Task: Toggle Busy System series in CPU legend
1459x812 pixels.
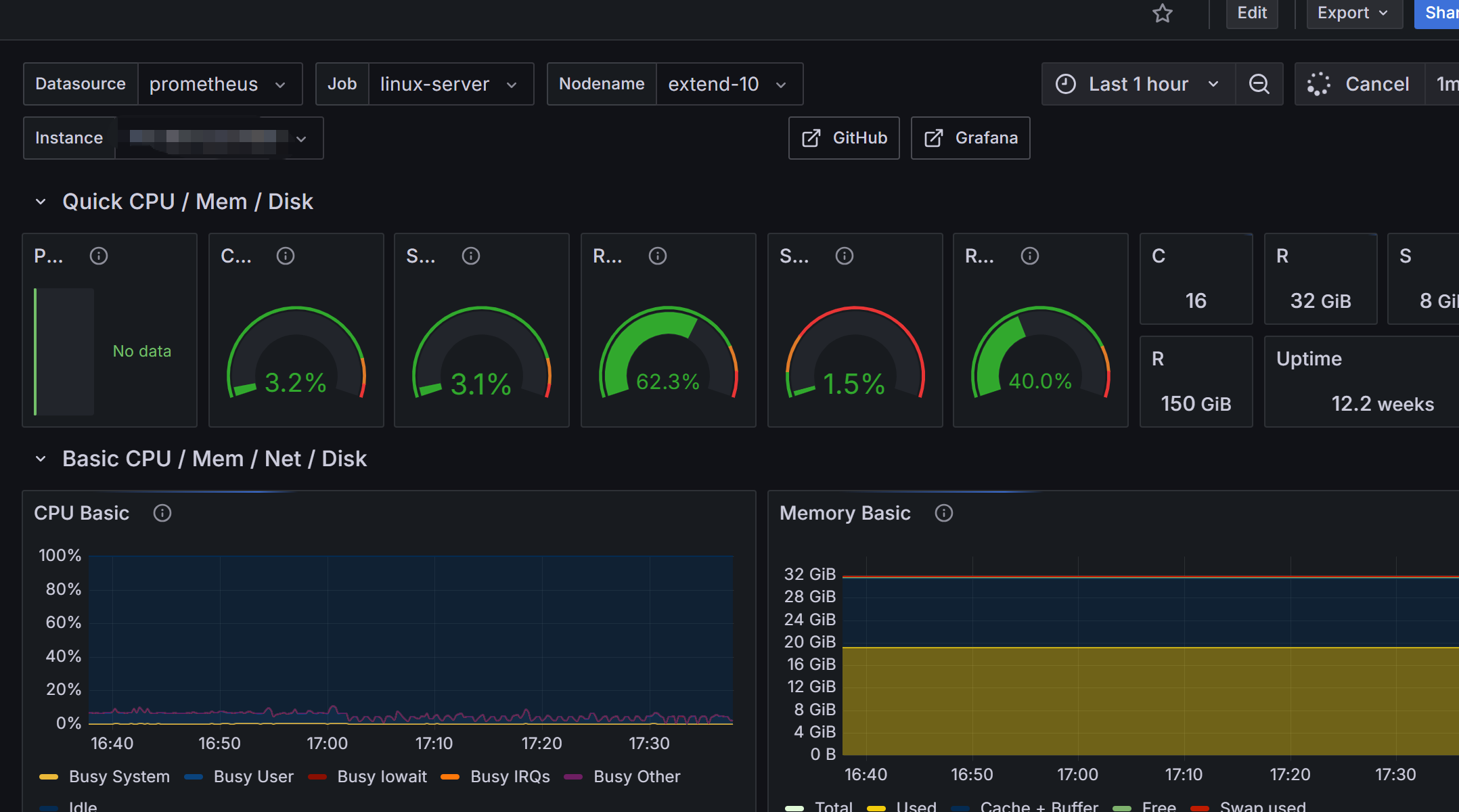Action: tap(119, 776)
